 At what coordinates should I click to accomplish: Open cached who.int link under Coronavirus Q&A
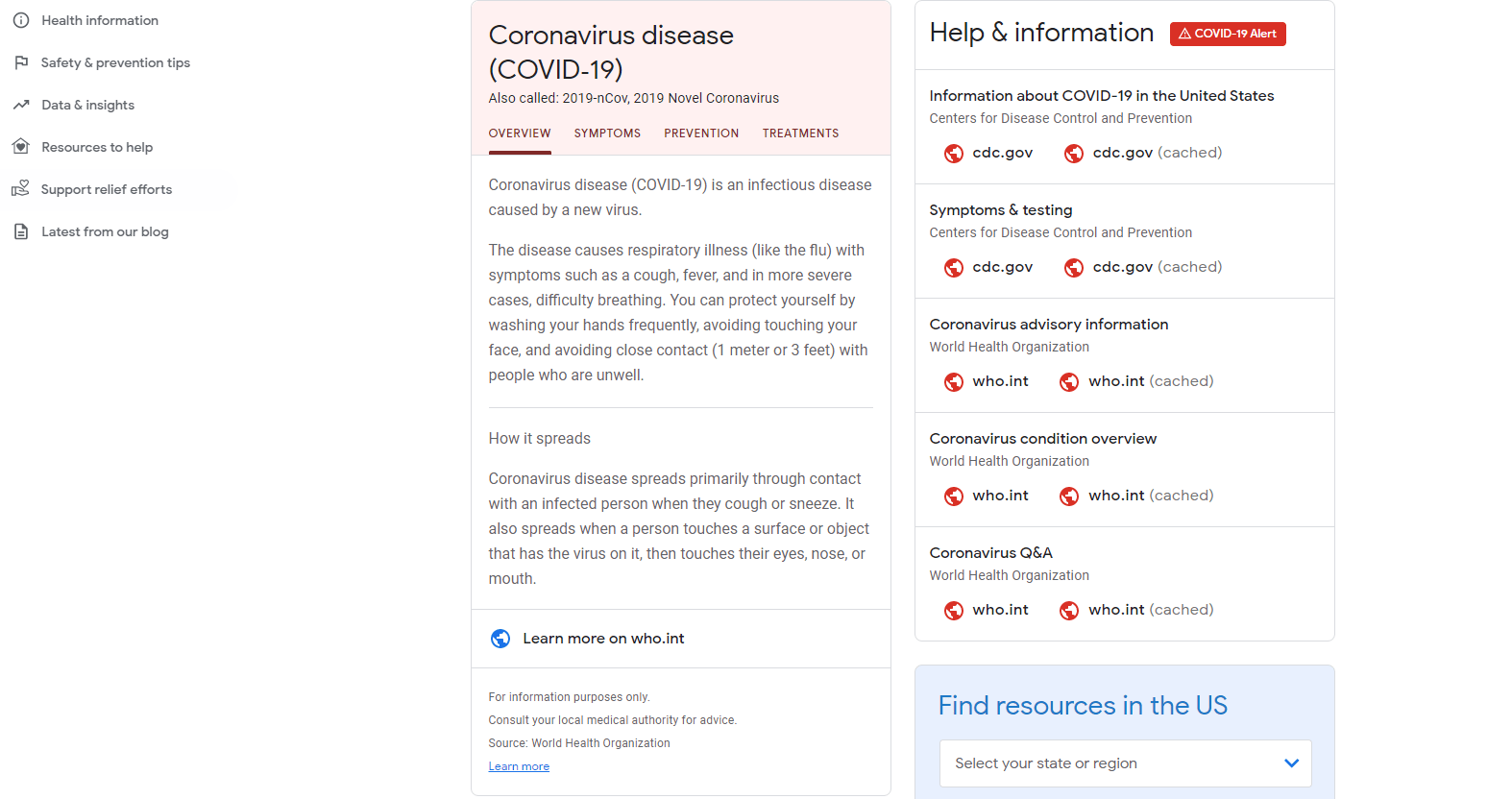(x=1150, y=610)
